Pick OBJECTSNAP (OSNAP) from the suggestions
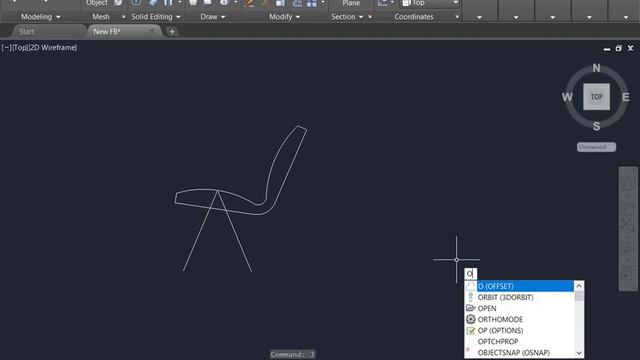640x360 pixels. point(513,352)
